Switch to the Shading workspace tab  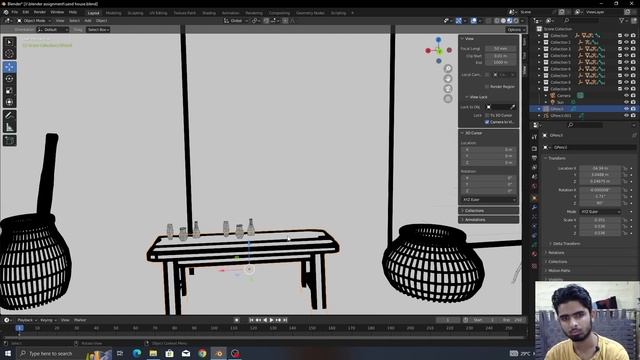tap(209, 13)
